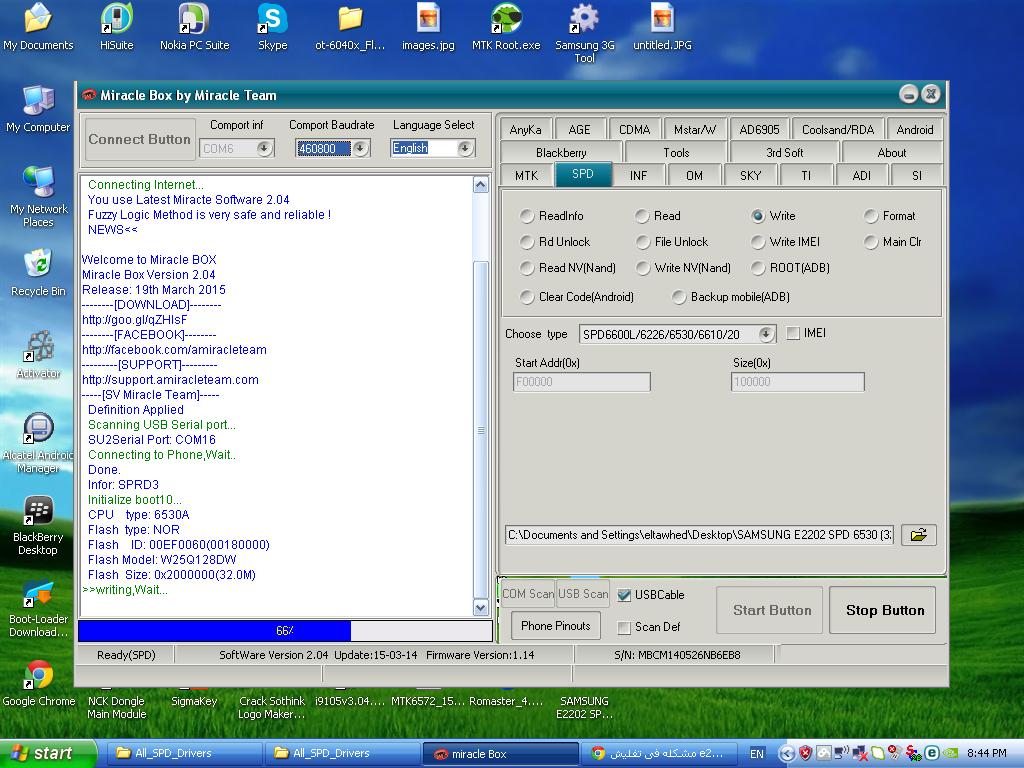1024x768 pixels.
Task: Switch to the Tools tab
Action: point(676,152)
